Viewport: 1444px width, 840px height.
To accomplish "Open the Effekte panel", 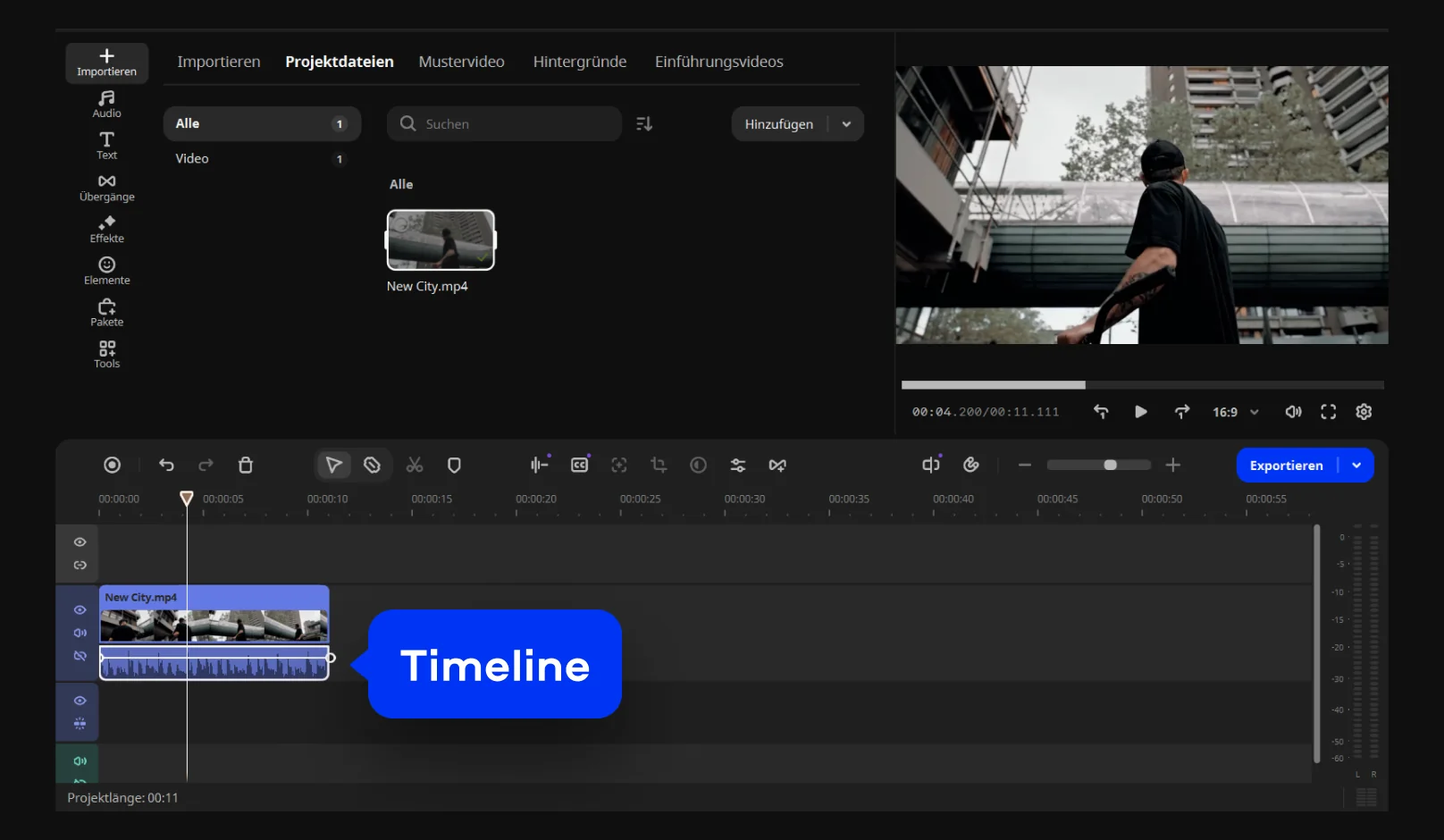I will click(x=106, y=229).
